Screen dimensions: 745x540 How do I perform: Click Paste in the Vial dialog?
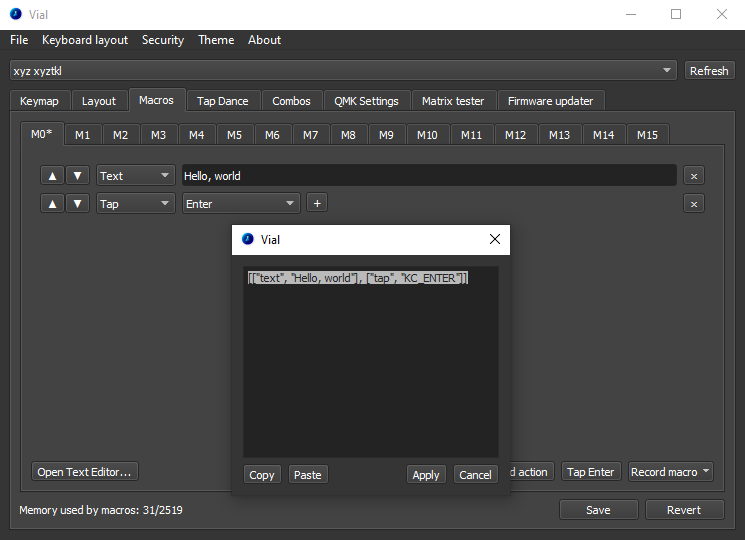[308, 474]
